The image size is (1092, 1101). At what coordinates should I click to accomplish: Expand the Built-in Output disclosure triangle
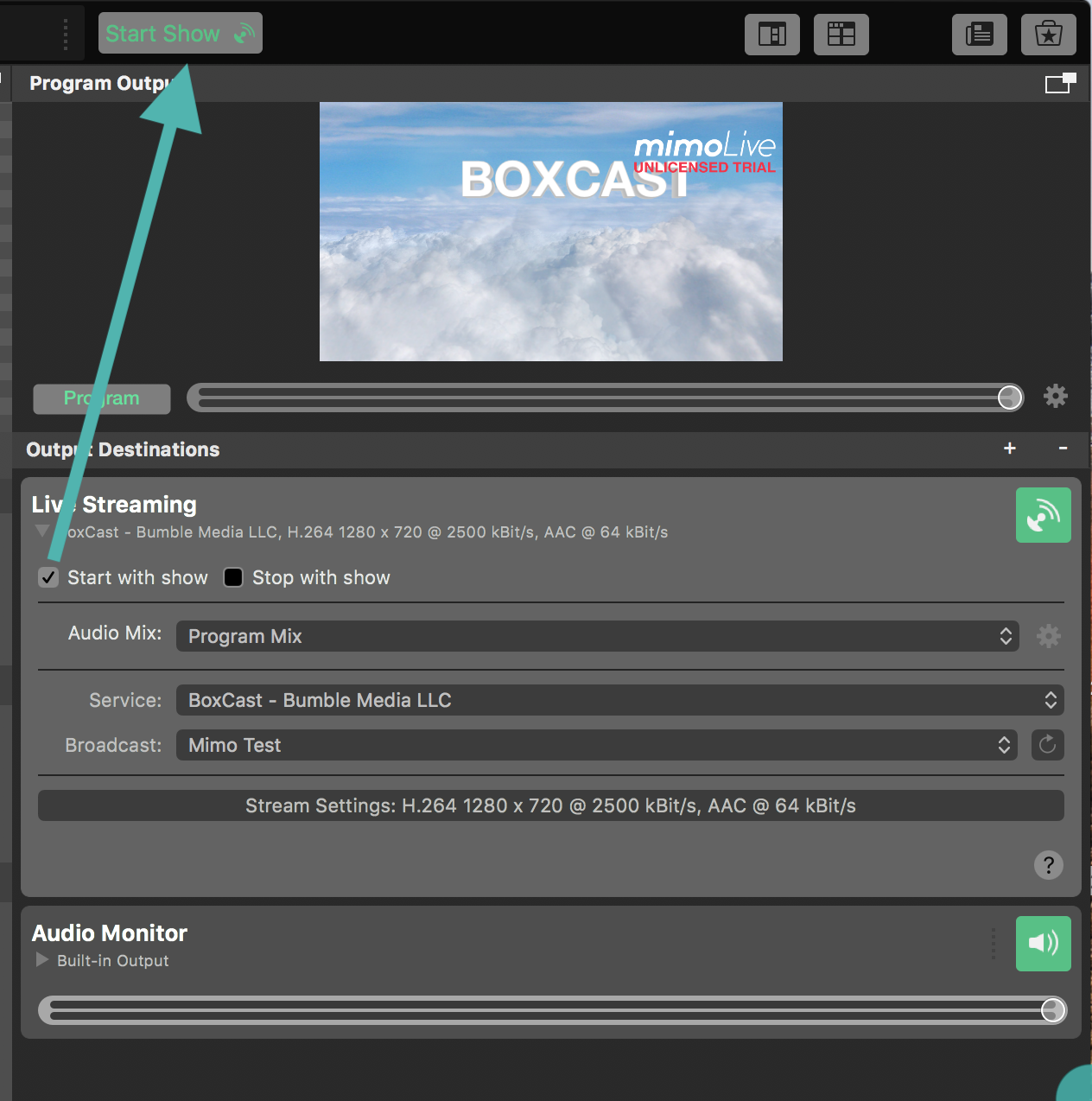coord(41,960)
